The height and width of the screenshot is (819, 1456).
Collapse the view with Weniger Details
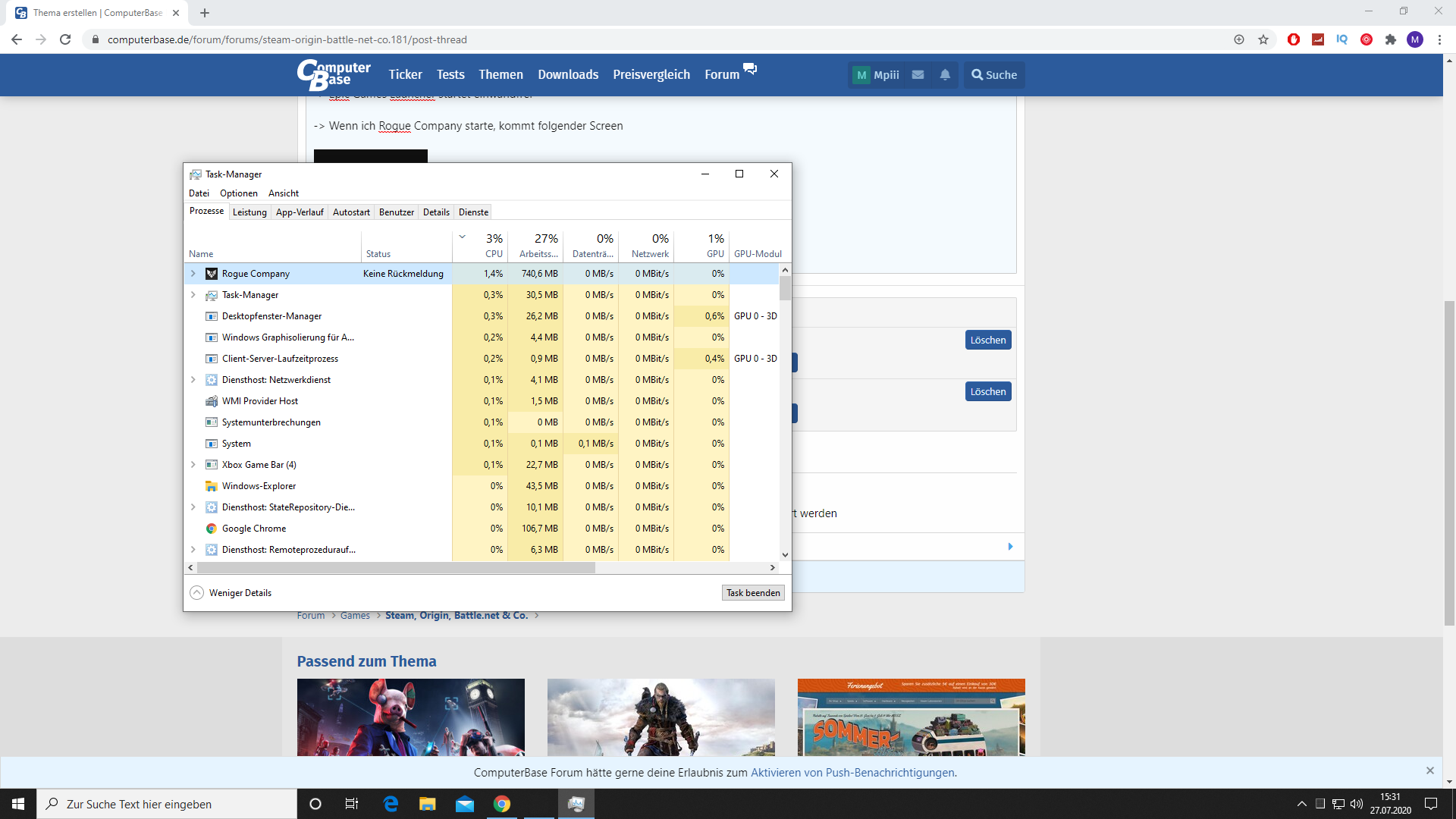(231, 593)
